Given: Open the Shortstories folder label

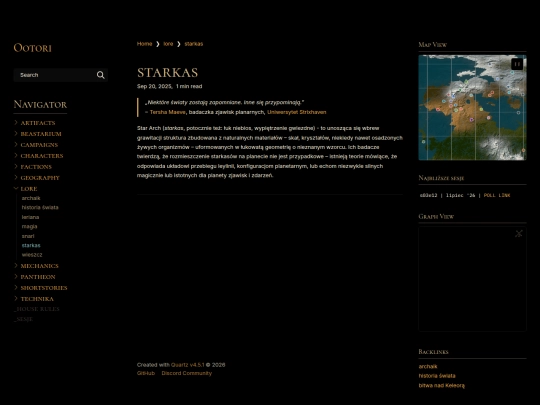Looking at the screenshot, I should [44, 288].
